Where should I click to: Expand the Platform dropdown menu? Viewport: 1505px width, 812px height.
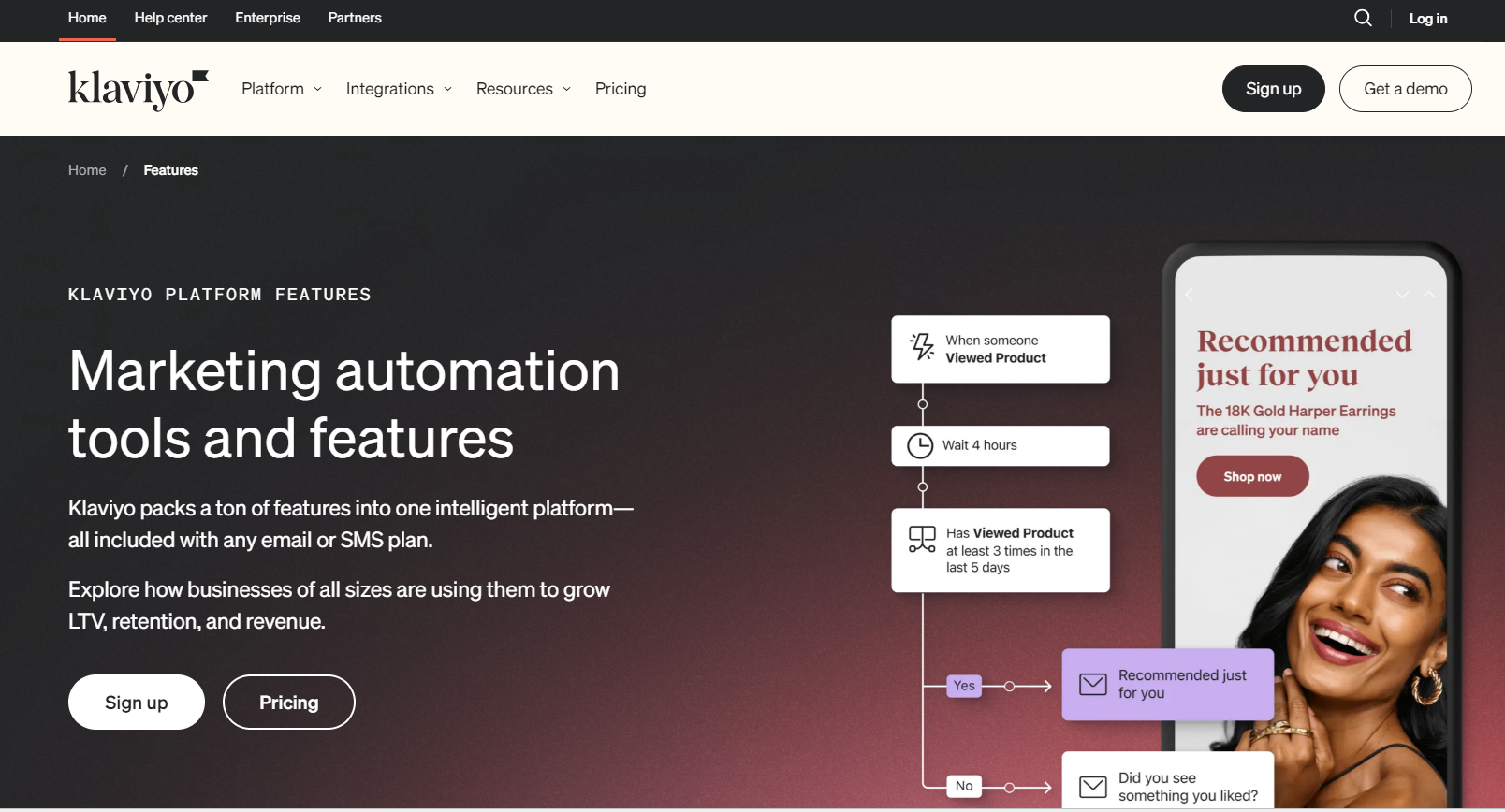pos(282,89)
